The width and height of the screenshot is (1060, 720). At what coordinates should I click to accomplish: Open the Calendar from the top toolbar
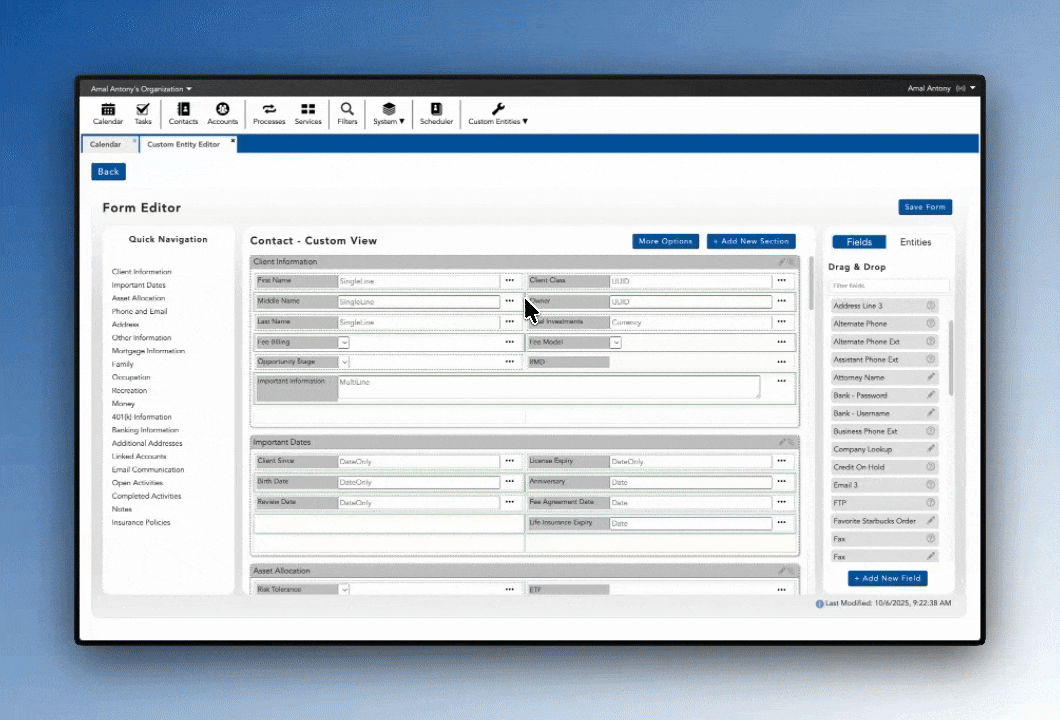click(x=108, y=112)
